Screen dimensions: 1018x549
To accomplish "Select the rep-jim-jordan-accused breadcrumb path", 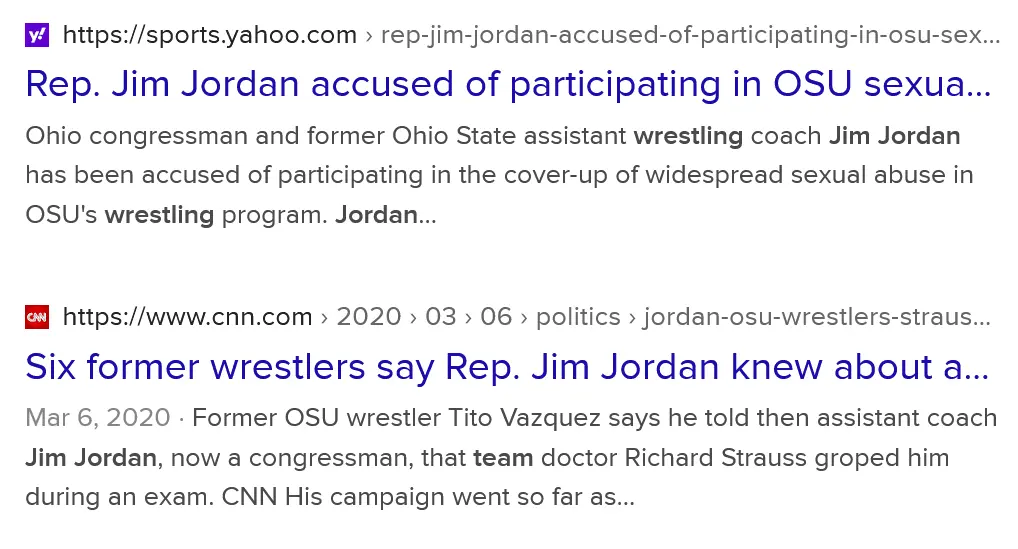I will [x=690, y=36].
